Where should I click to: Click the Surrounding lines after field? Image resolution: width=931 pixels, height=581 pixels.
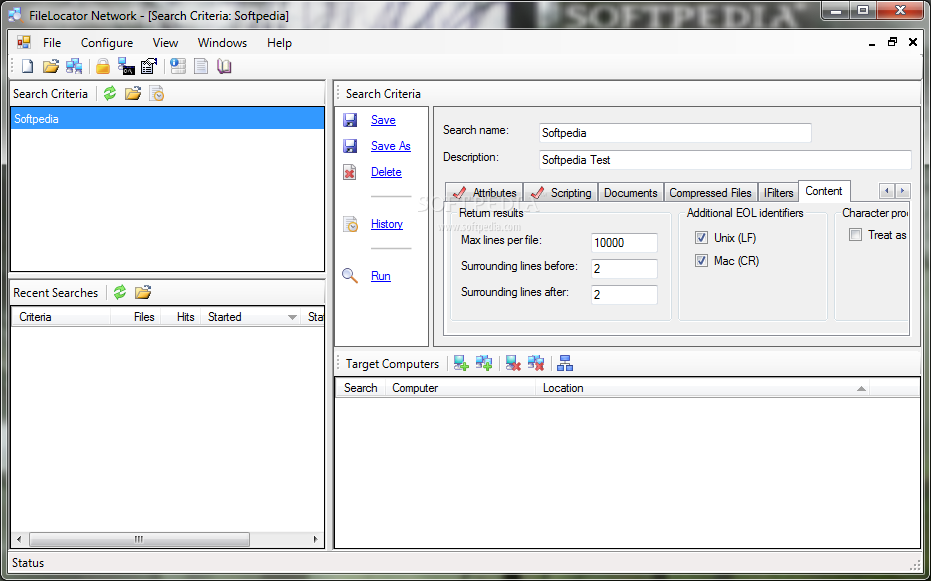tap(625, 294)
